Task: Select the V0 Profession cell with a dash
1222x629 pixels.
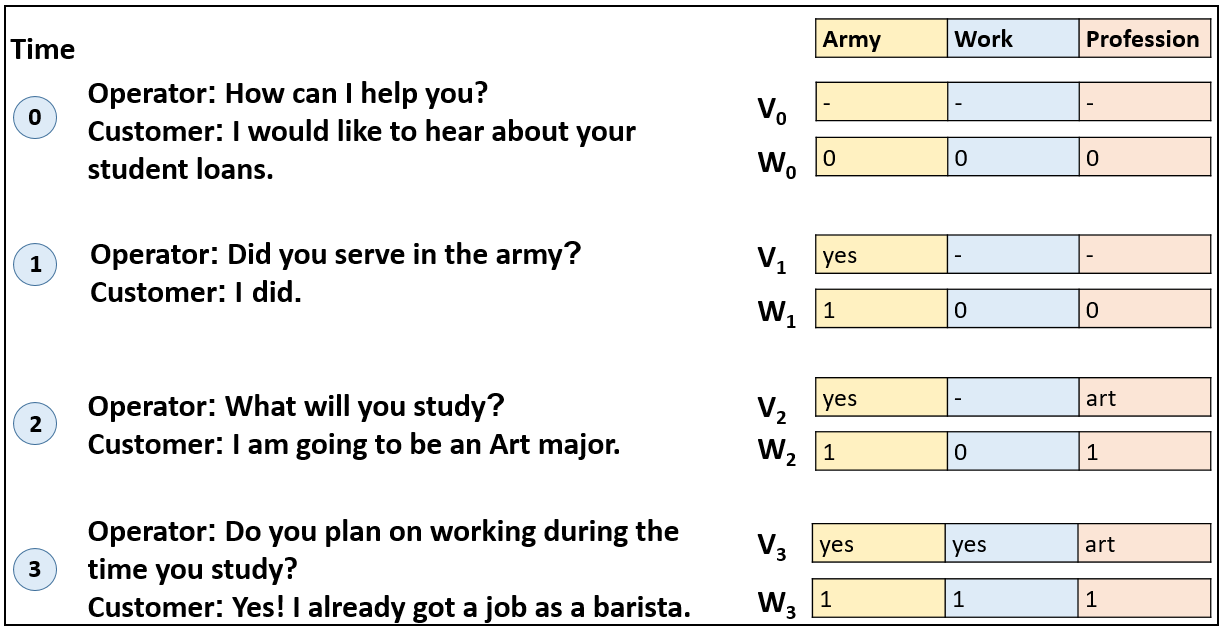Action: [1144, 101]
